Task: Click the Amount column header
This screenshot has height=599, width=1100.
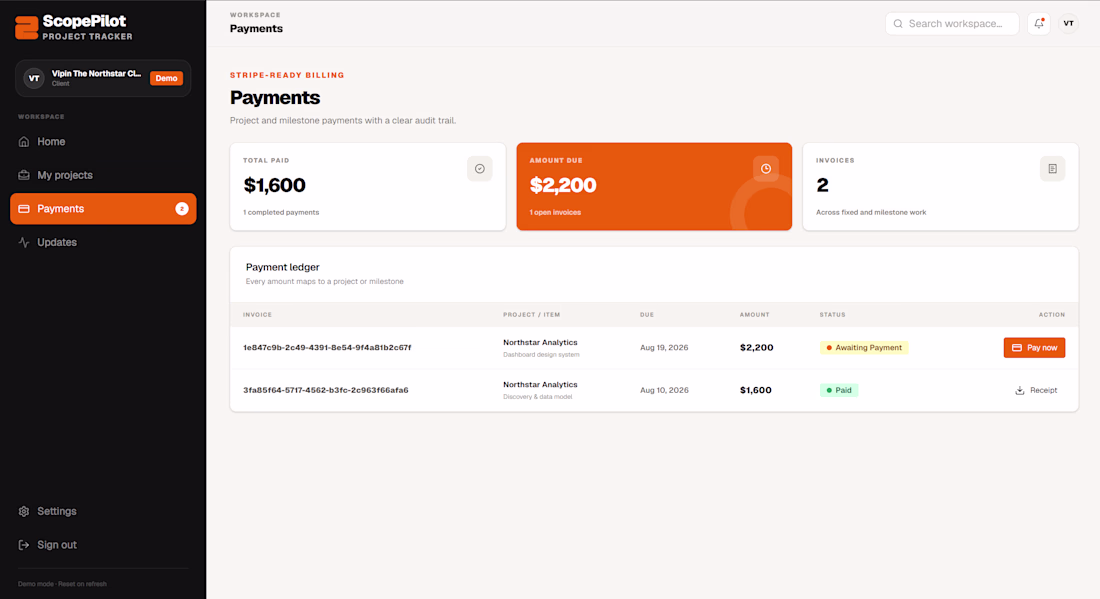Action: 754,315
